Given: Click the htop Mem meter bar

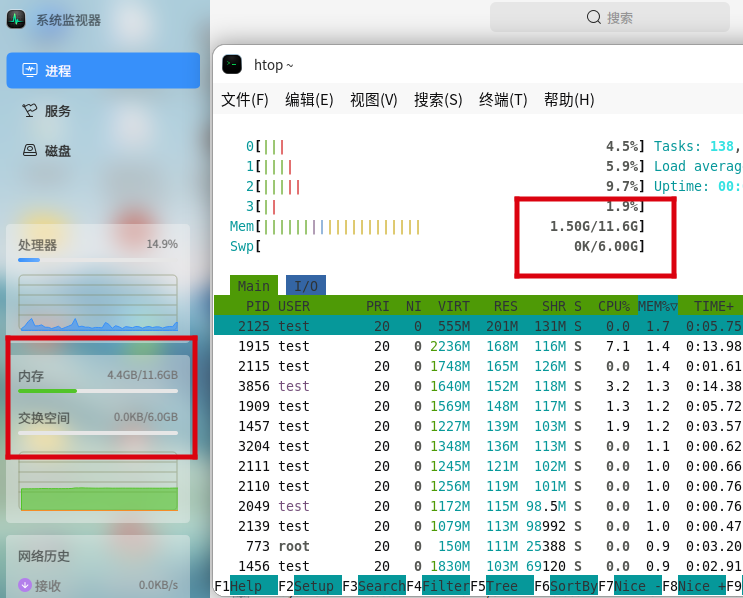Looking at the screenshot, I should (x=437, y=227).
